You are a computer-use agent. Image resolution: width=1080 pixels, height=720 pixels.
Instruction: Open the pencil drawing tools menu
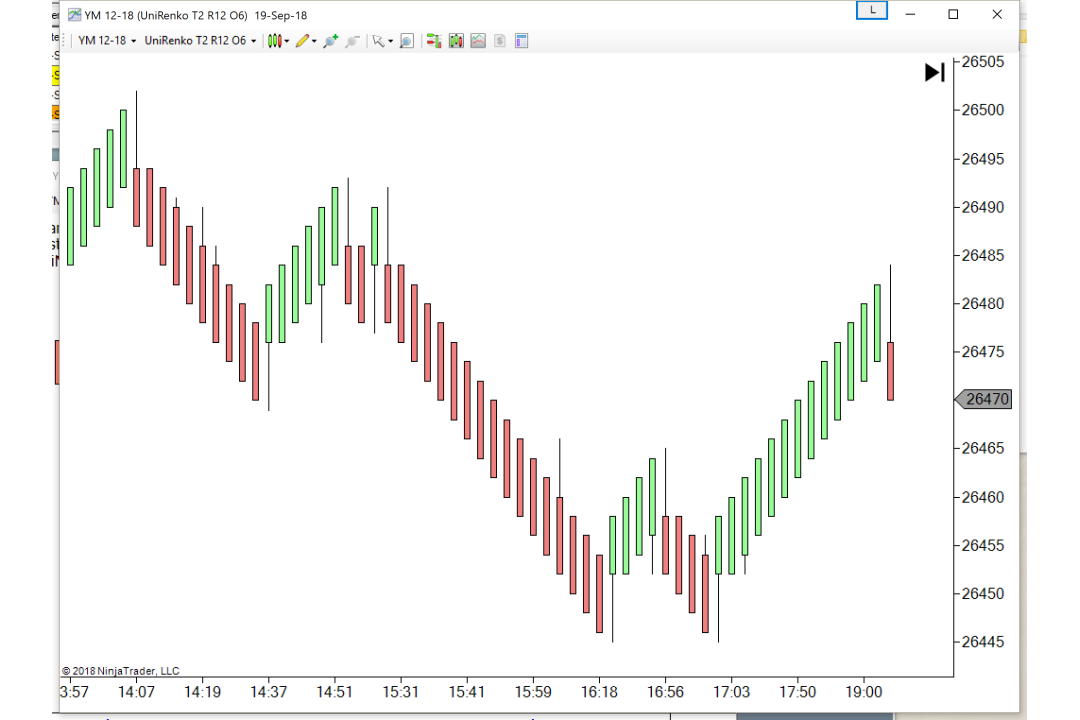pyautogui.click(x=306, y=41)
